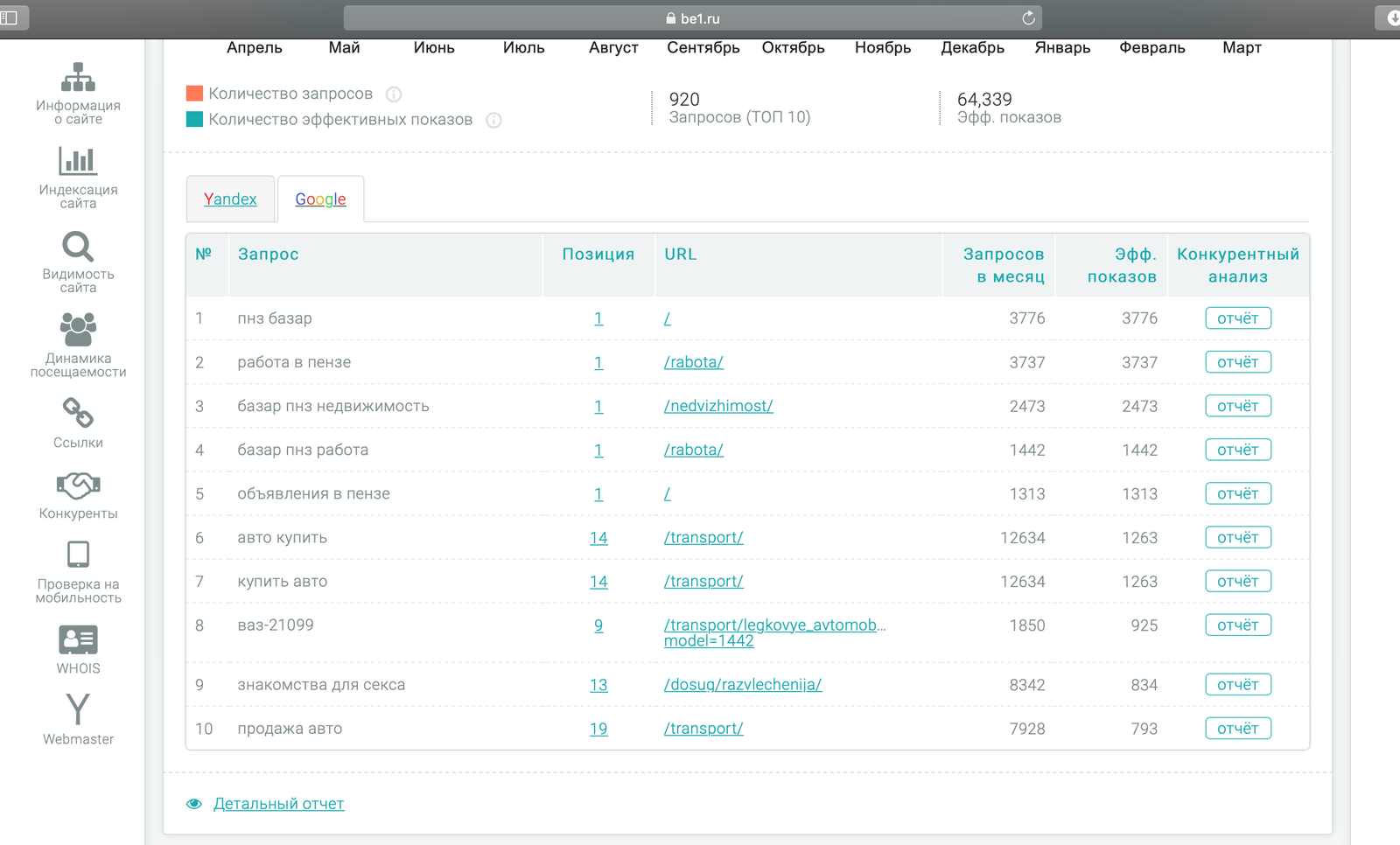The height and width of the screenshot is (845, 1400).
Task: Click отчёт button for базар пнз недвижимость
Action: pos(1238,406)
